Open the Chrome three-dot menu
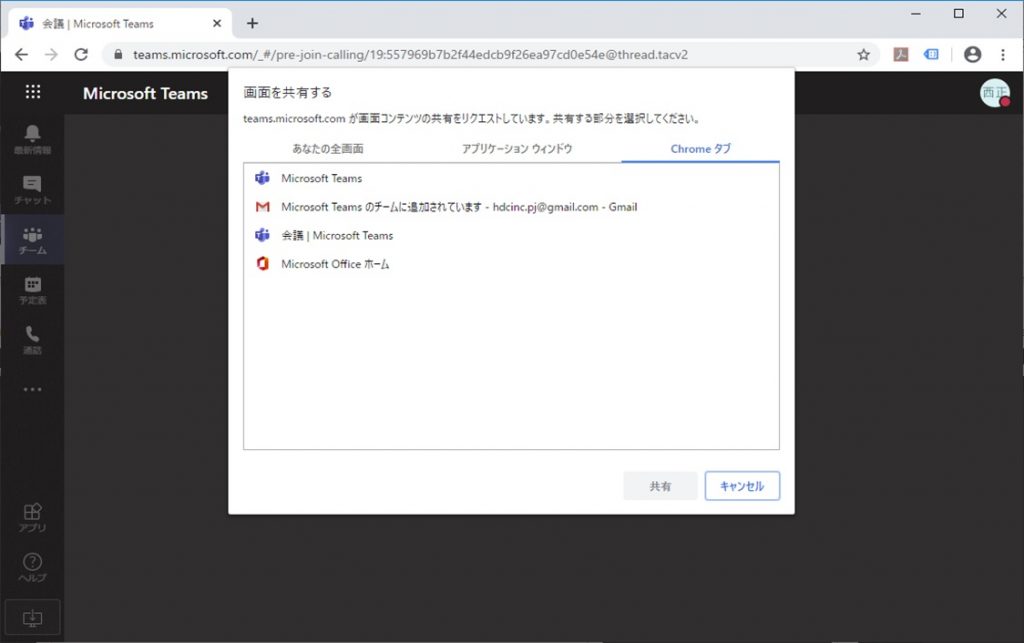 (1003, 55)
